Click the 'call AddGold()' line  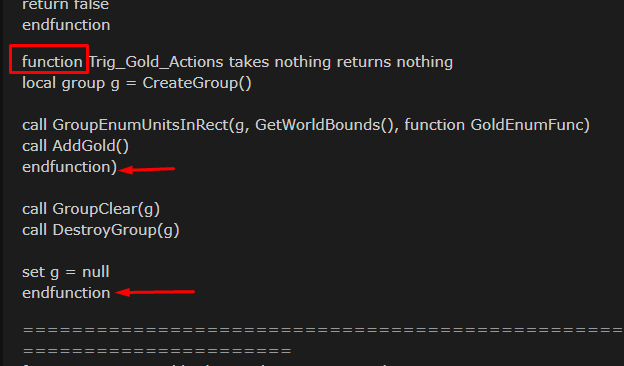pos(76,146)
